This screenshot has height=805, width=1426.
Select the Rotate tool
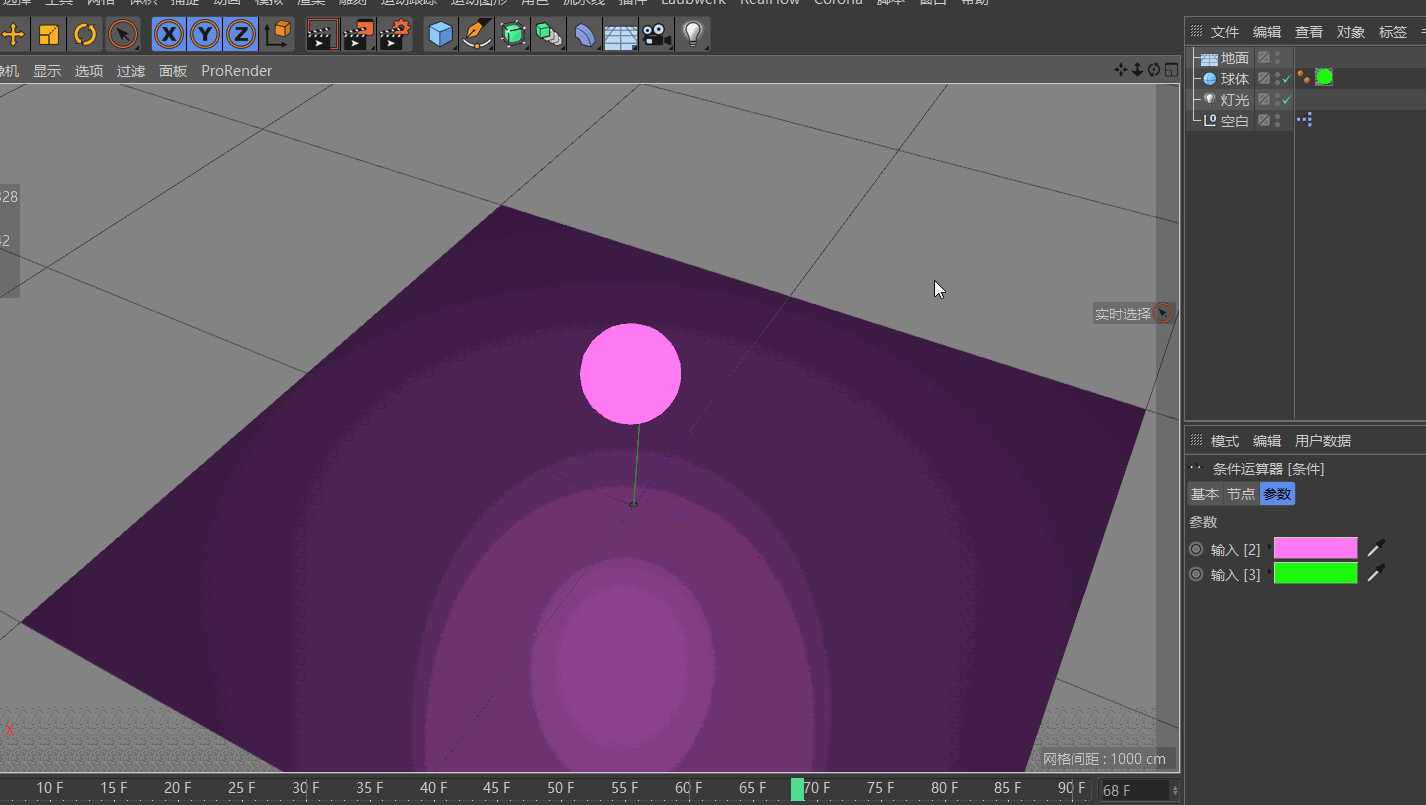click(85, 35)
